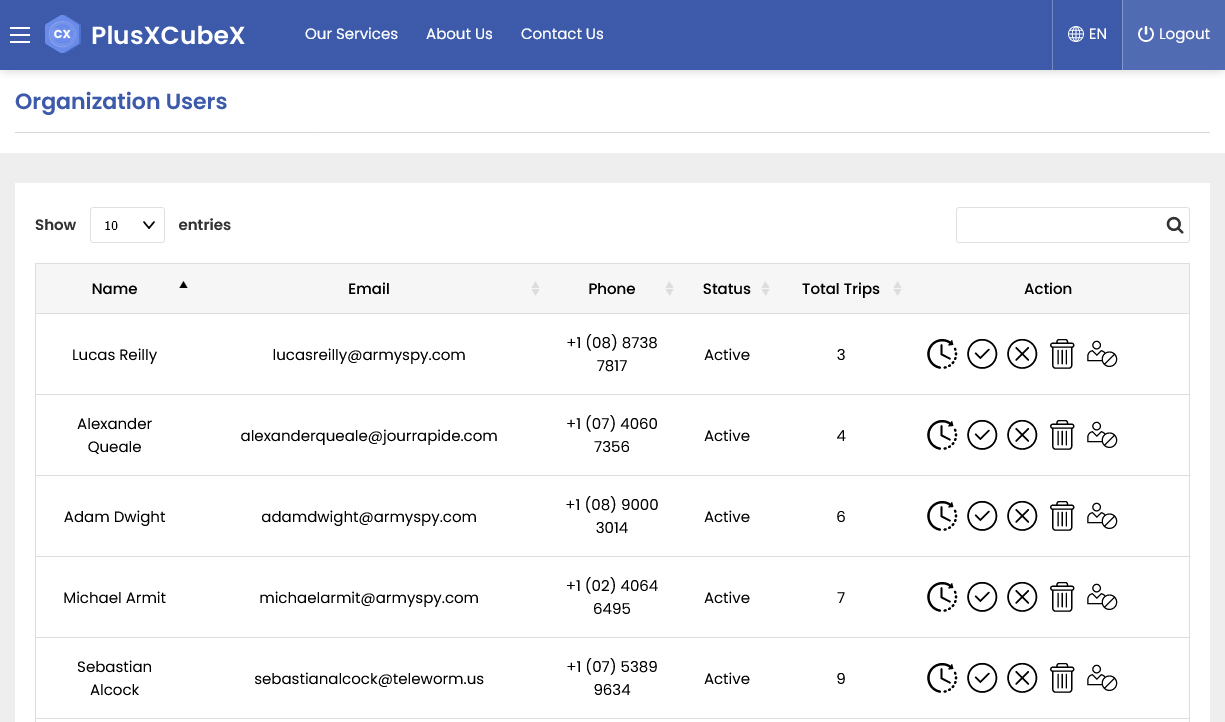Open trip history for Sebastian Alcock
The image size is (1225, 722).
942,678
